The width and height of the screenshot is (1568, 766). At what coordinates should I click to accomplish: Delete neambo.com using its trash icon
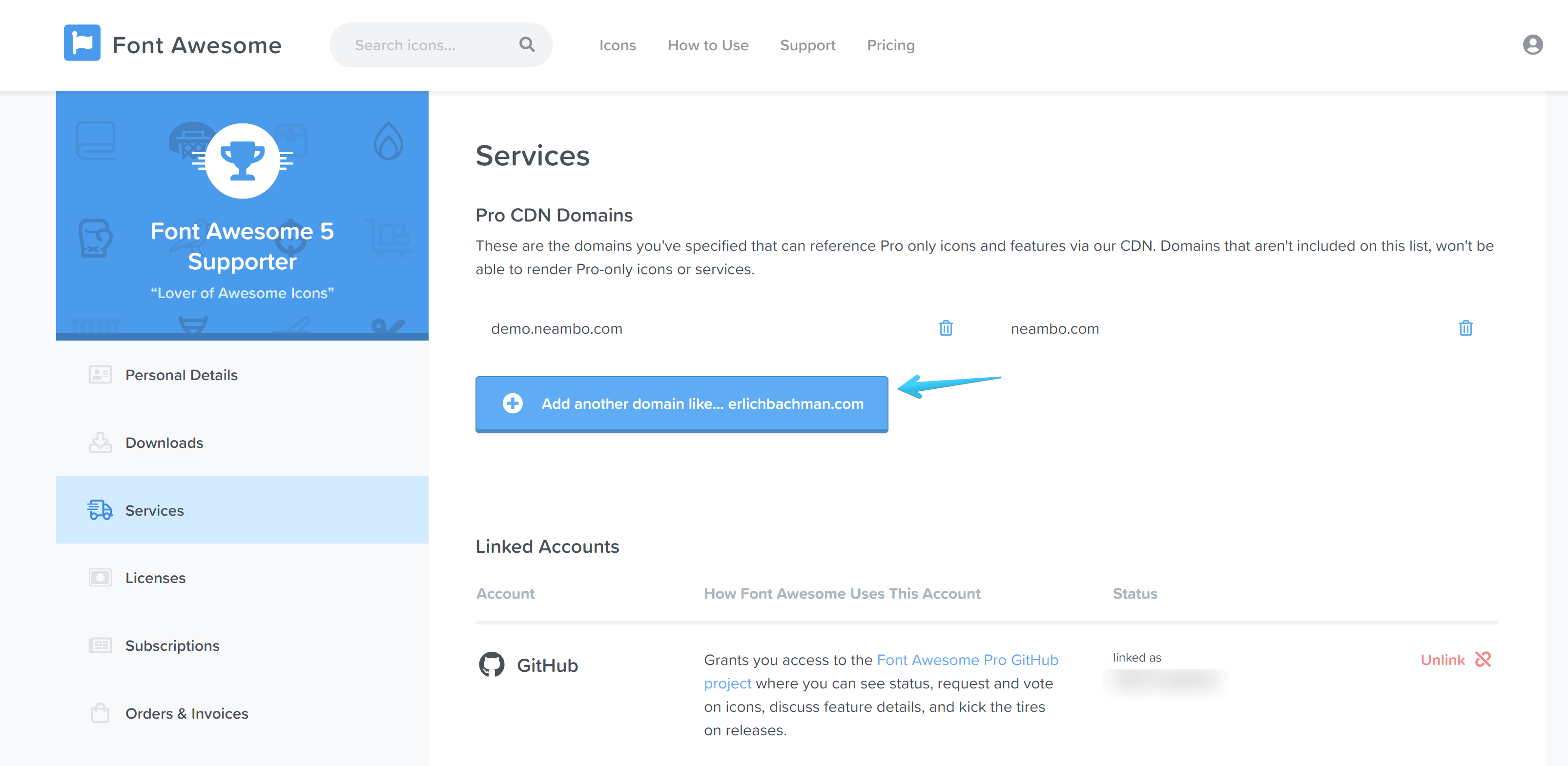point(1466,328)
